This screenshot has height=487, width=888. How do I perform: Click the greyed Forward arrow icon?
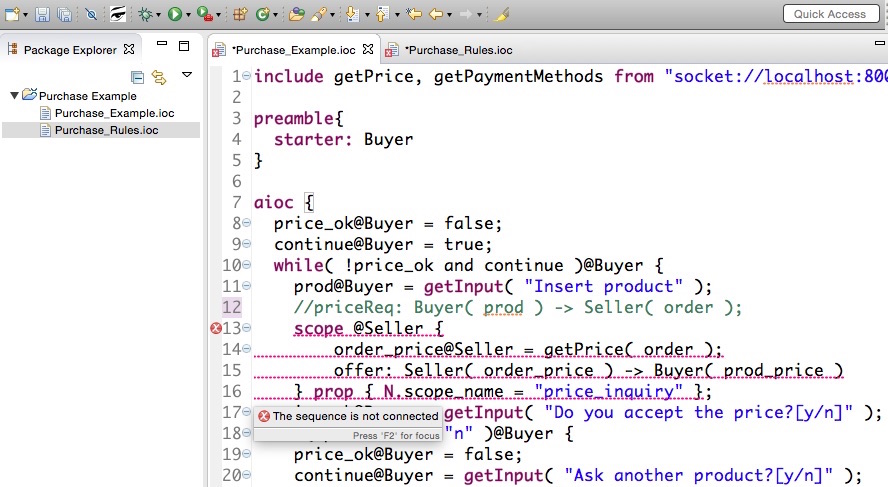click(466, 14)
